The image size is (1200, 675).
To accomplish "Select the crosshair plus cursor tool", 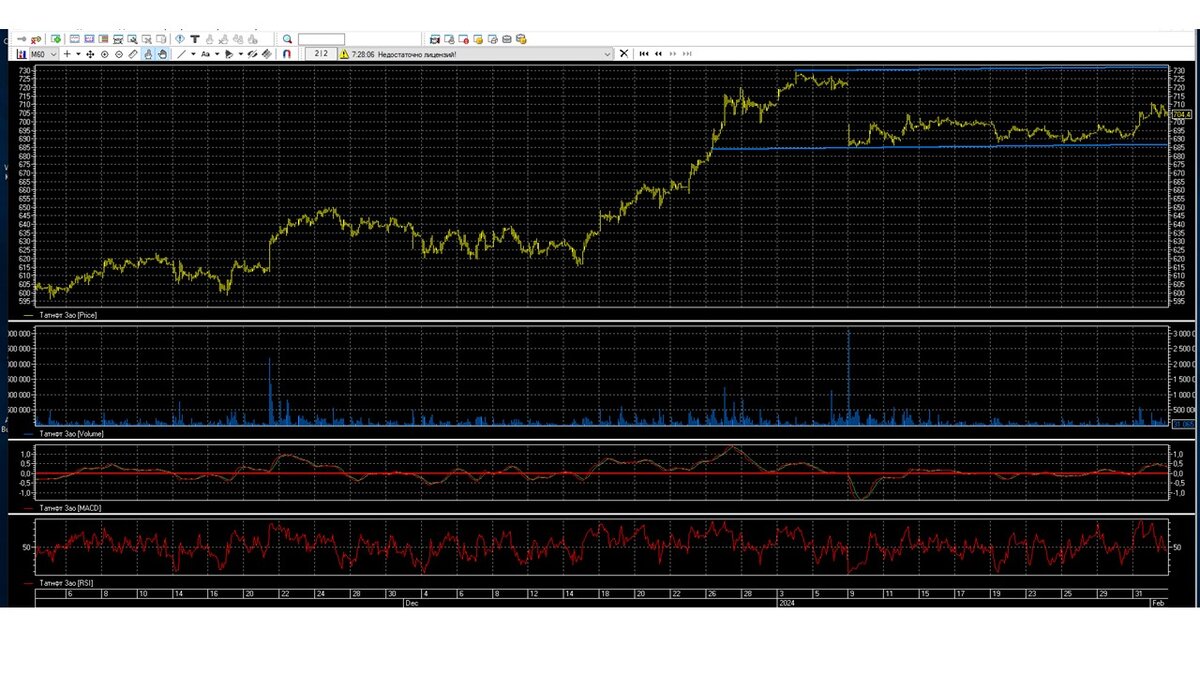I will pyautogui.click(x=67, y=54).
